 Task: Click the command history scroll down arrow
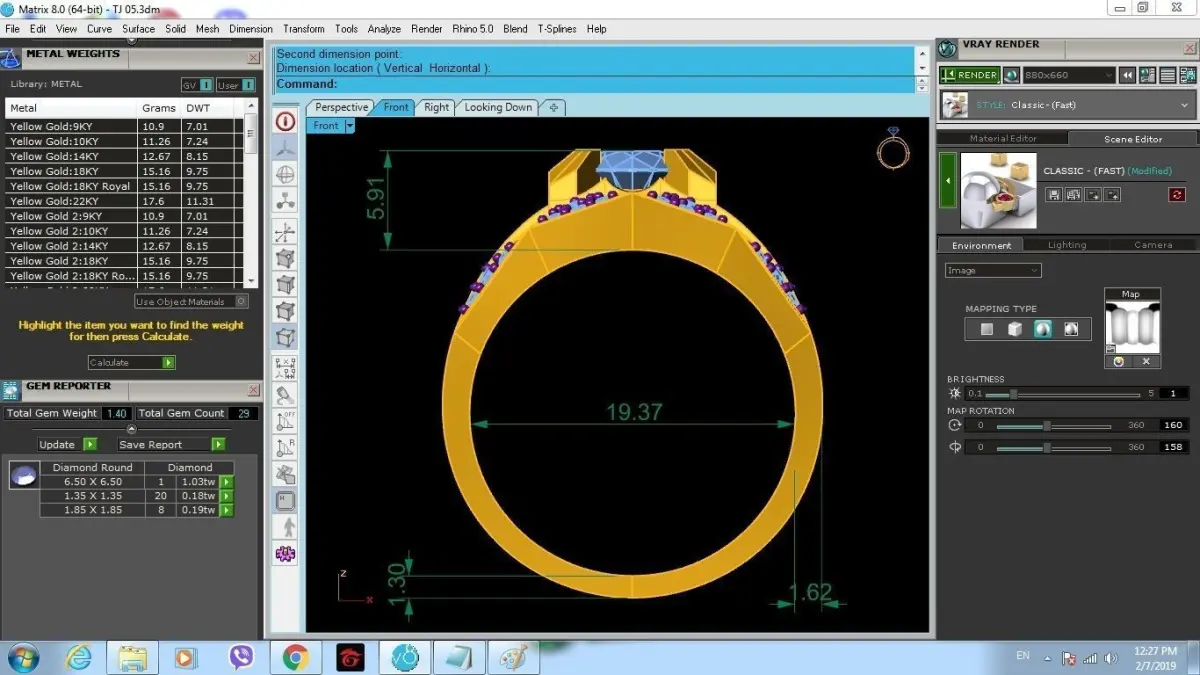click(x=922, y=68)
